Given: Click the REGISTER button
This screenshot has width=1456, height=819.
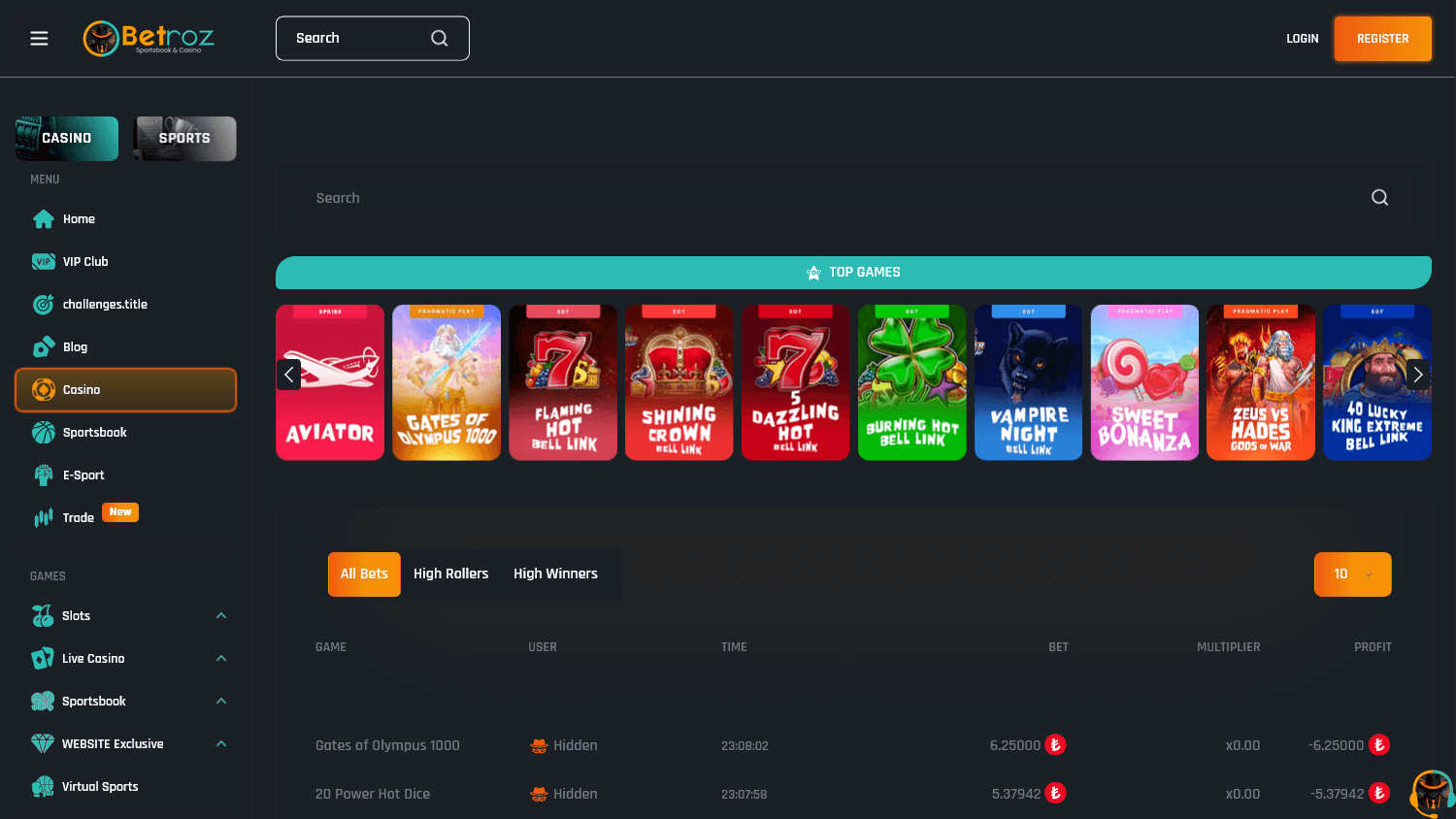Looking at the screenshot, I should 1383,39.
